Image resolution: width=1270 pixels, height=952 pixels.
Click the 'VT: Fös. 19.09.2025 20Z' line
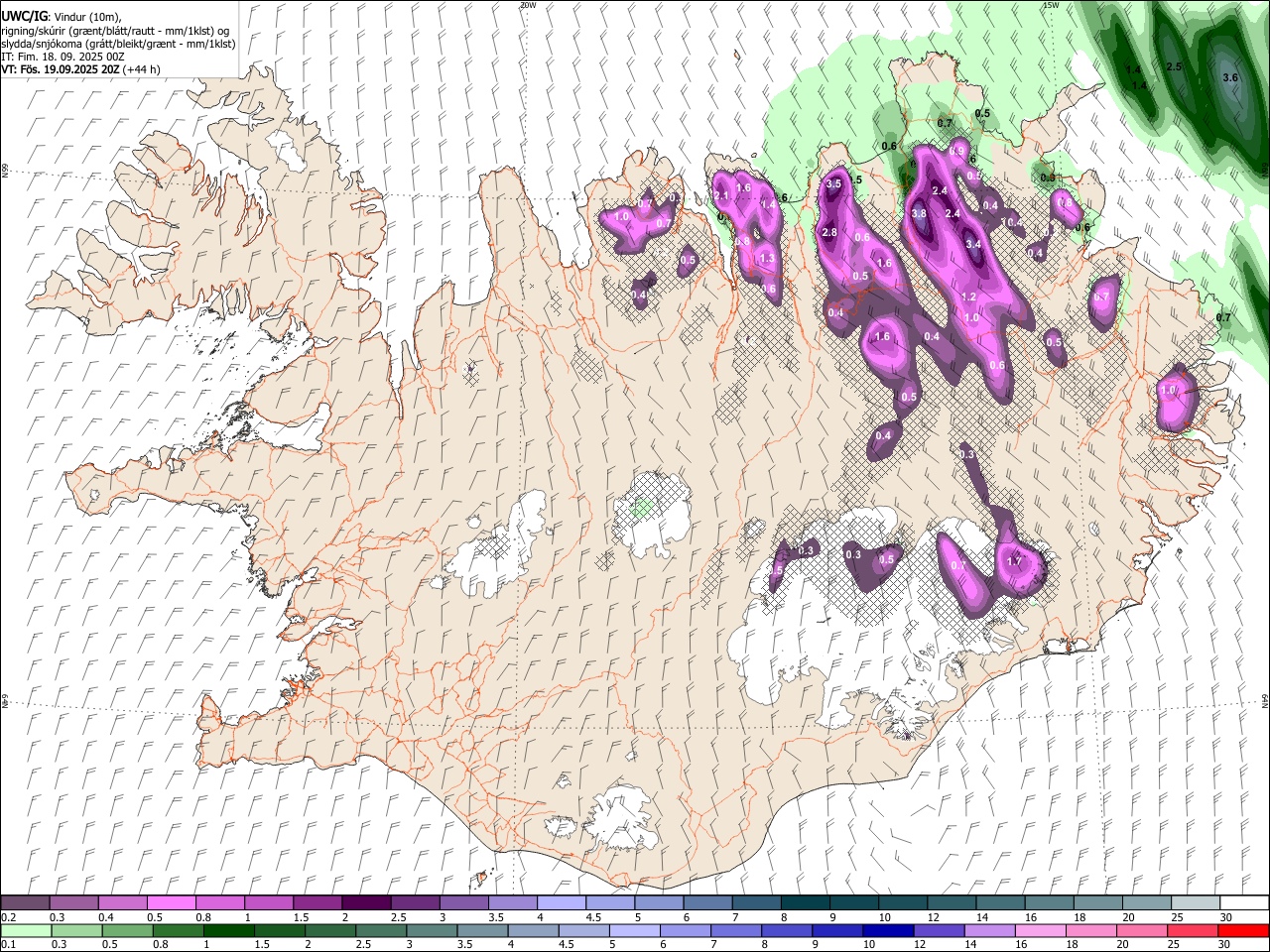click(x=60, y=69)
